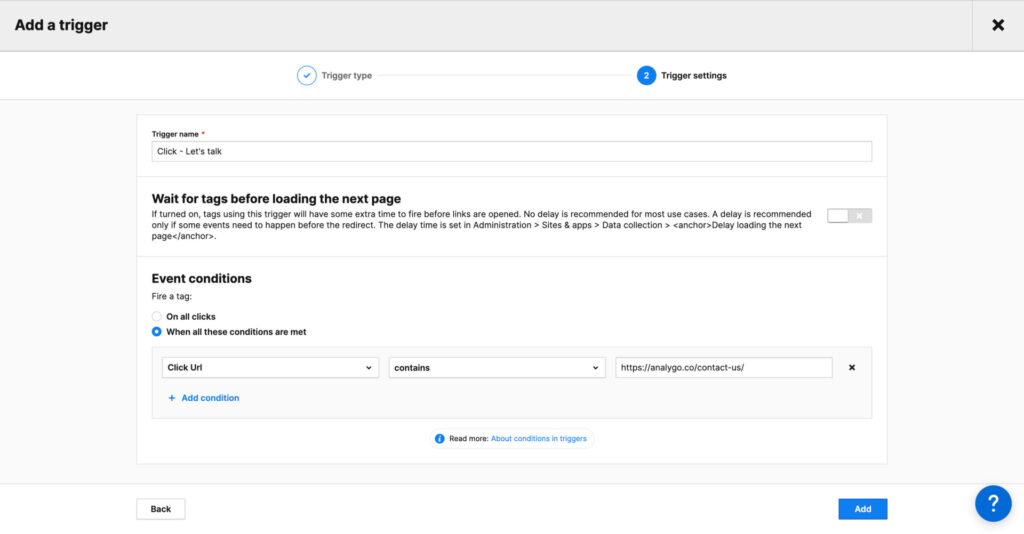Click the blue Add button
The height and width of the screenshot is (534, 1024).
[x=862, y=509]
